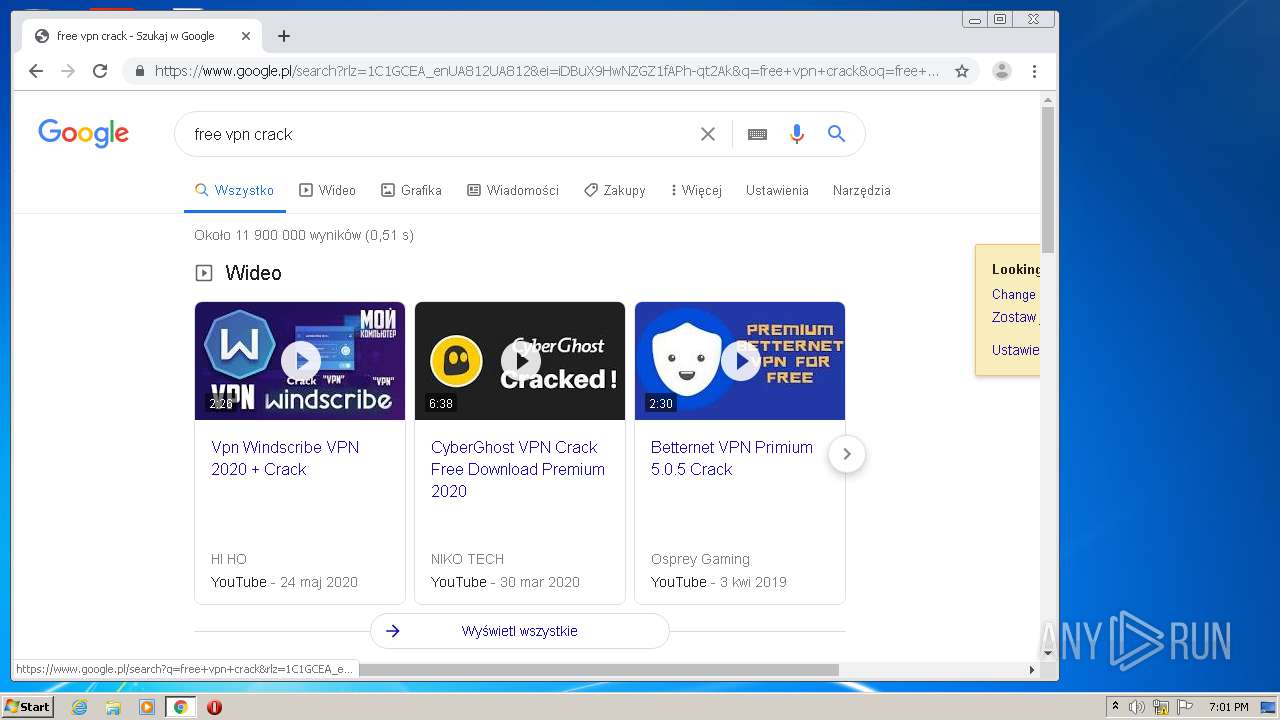Click the 'HI HO' channel name

pyautogui.click(x=228, y=559)
